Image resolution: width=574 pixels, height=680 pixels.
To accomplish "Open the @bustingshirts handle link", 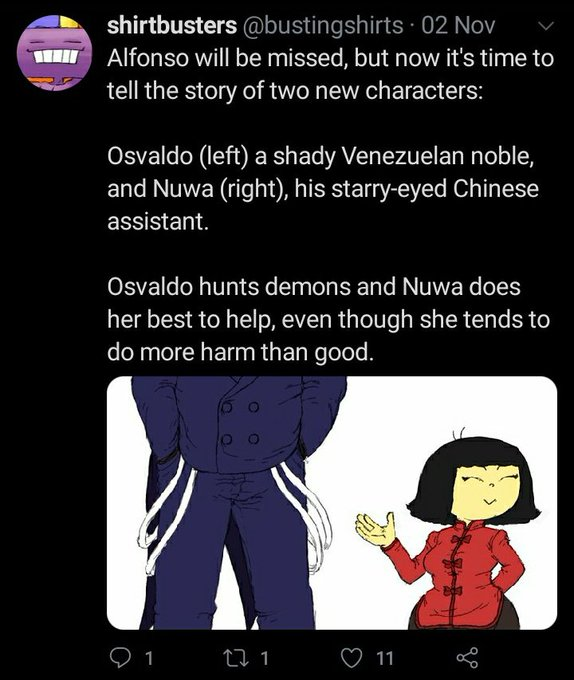I will point(323,25).
